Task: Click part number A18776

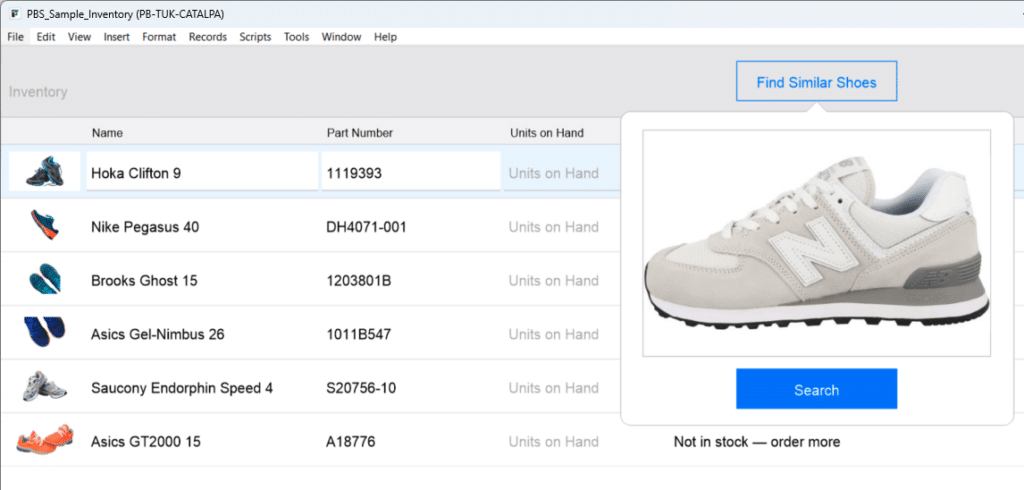Action: coord(351,442)
